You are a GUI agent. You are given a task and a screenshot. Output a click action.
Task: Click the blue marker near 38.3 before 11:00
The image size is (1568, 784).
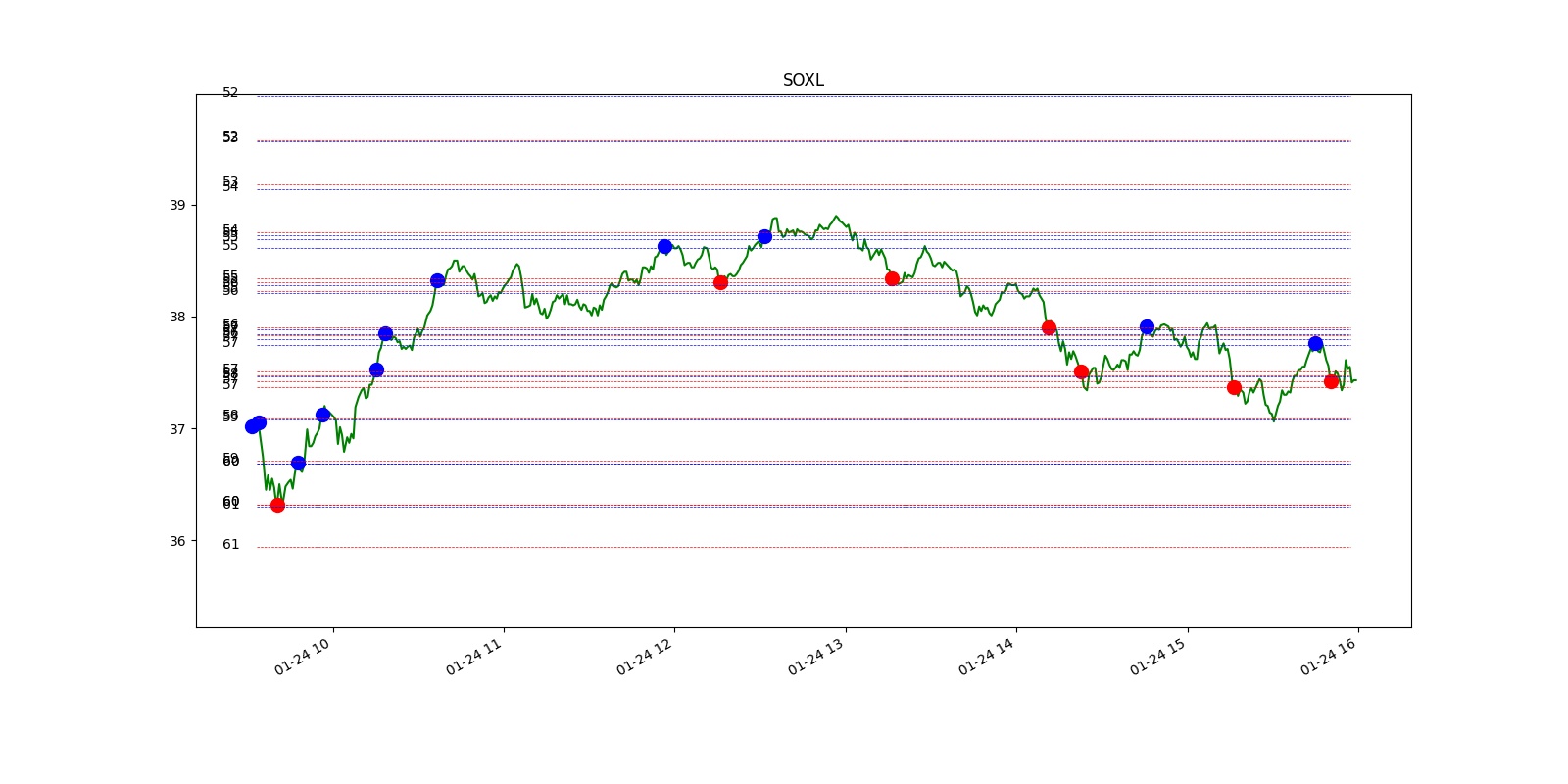coord(437,280)
